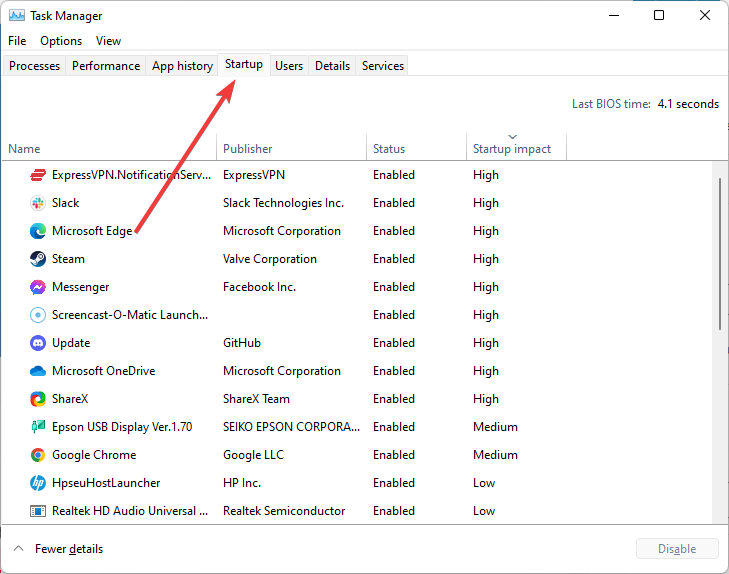Click the ExpressVPN notification service icon
The height and width of the screenshot is (574, 729).
pos(37,175)
